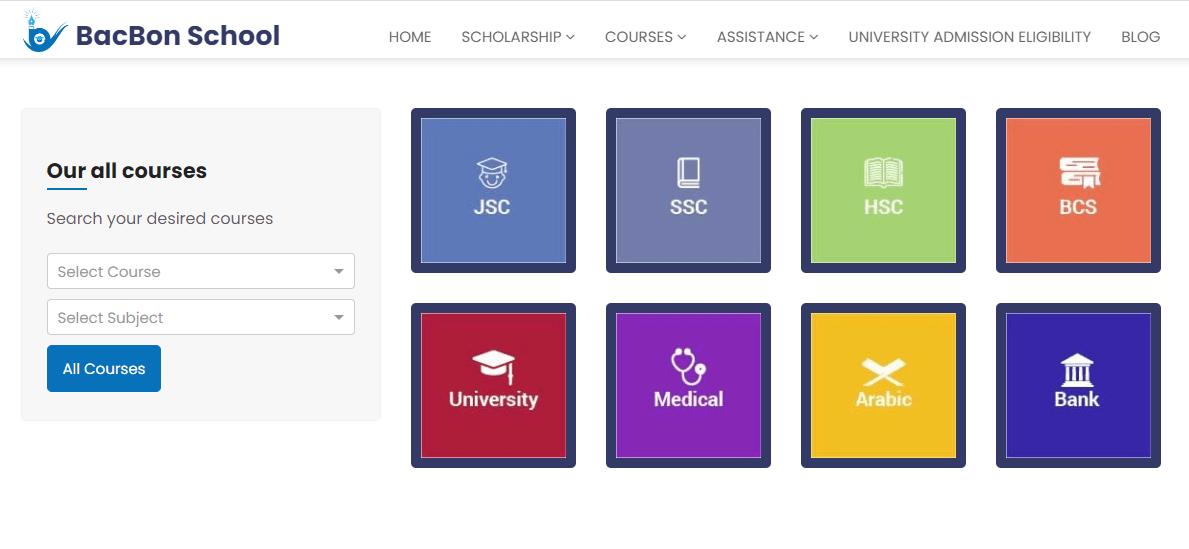Viewport: 1189px width, 549px height.
Task: Click the Bank building icon tile
Action: (x=1078, y=385)
